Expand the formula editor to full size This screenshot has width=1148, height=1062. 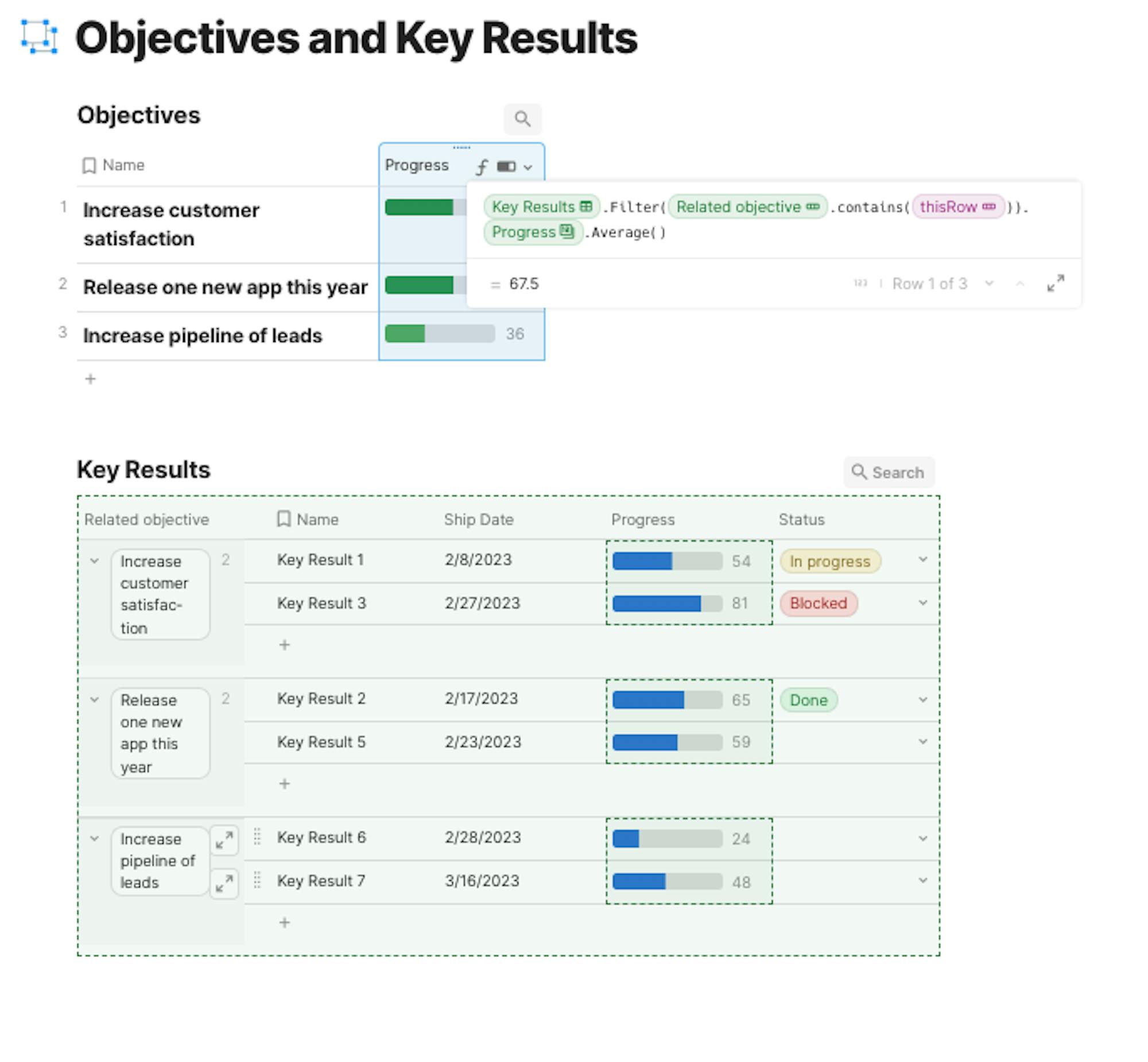click(x=1055, y=283)
